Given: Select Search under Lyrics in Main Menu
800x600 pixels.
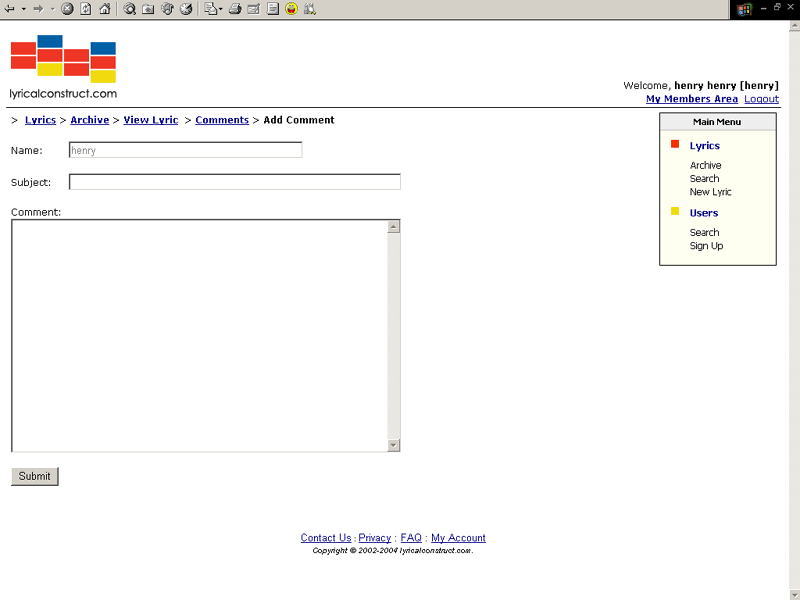Looking at the screenshot, I should [705, 179].
